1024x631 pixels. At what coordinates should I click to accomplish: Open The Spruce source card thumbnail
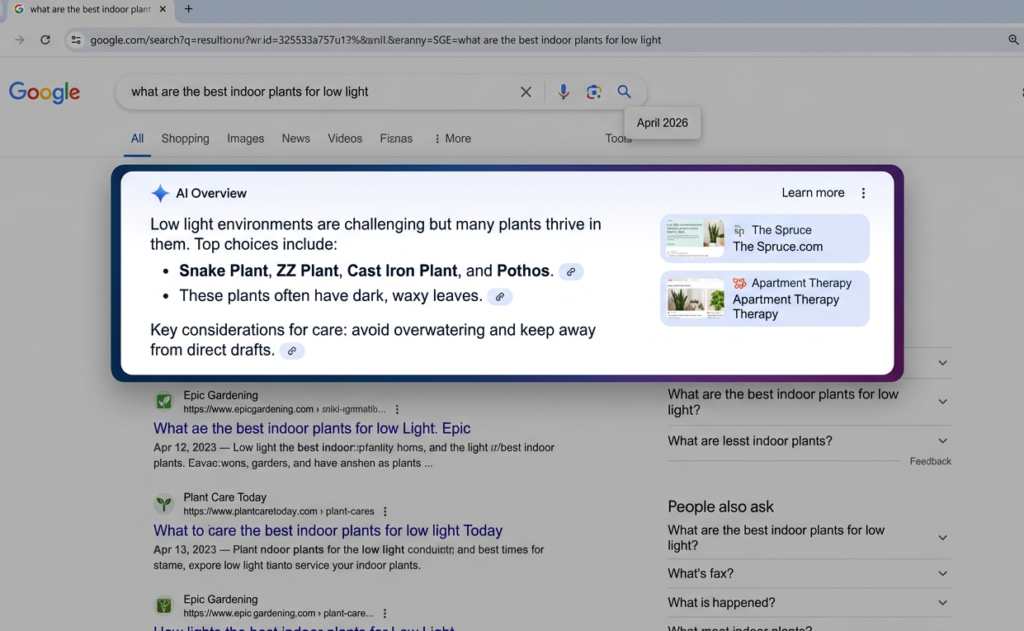coord(693,238)
